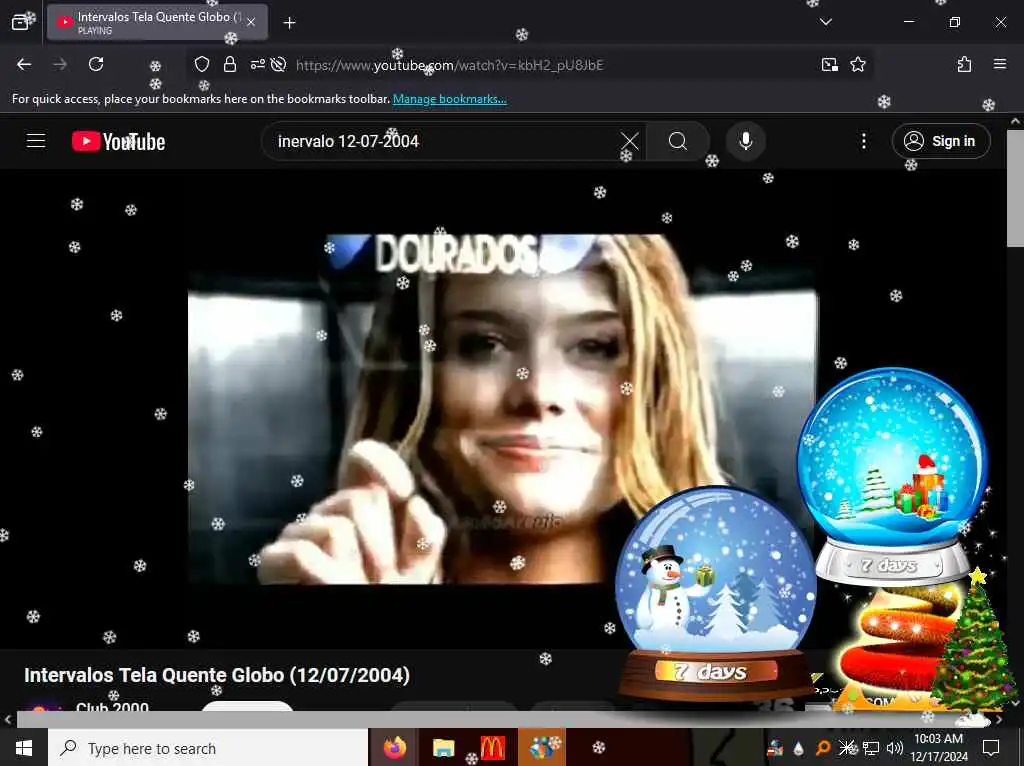Click the snowflake tray icon
This screenshot has height=766, width=1024.
coord(848,748)
